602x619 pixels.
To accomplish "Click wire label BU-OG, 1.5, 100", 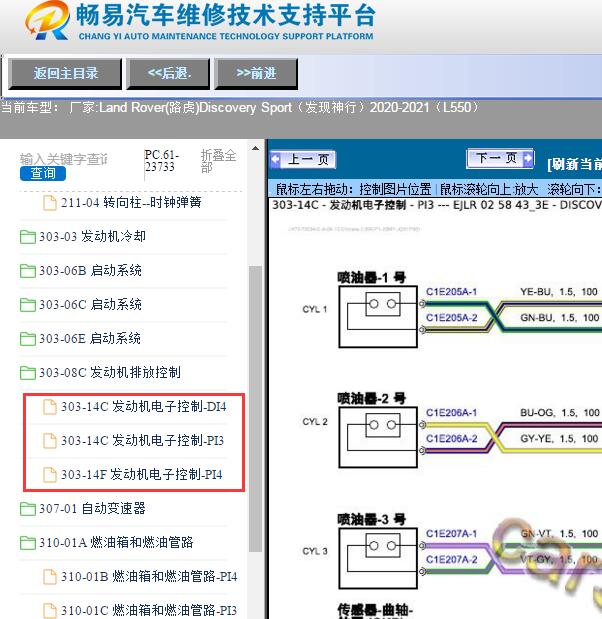I will tap(560, 413).
